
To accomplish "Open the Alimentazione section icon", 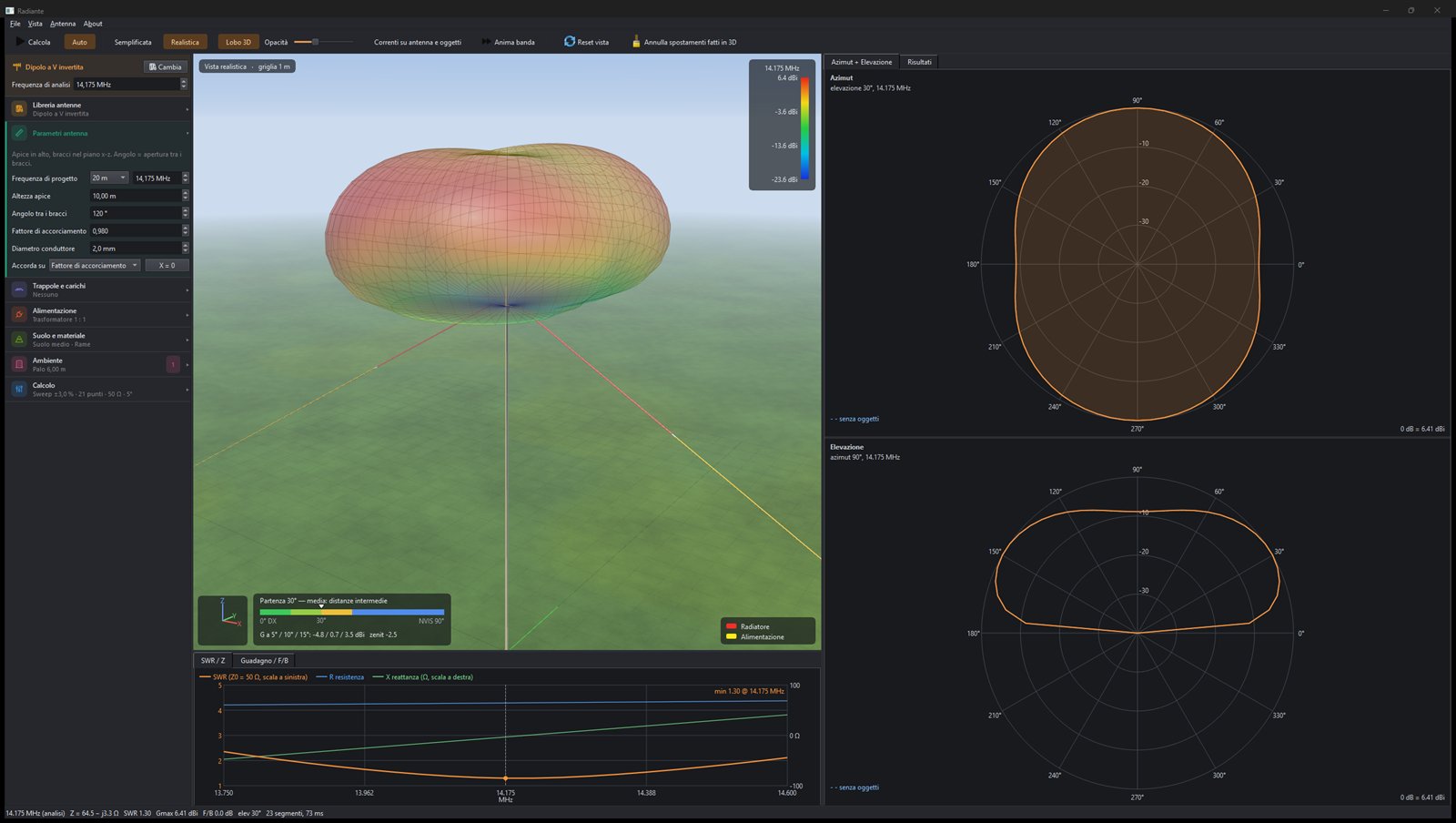I will [x=19, y=315].
